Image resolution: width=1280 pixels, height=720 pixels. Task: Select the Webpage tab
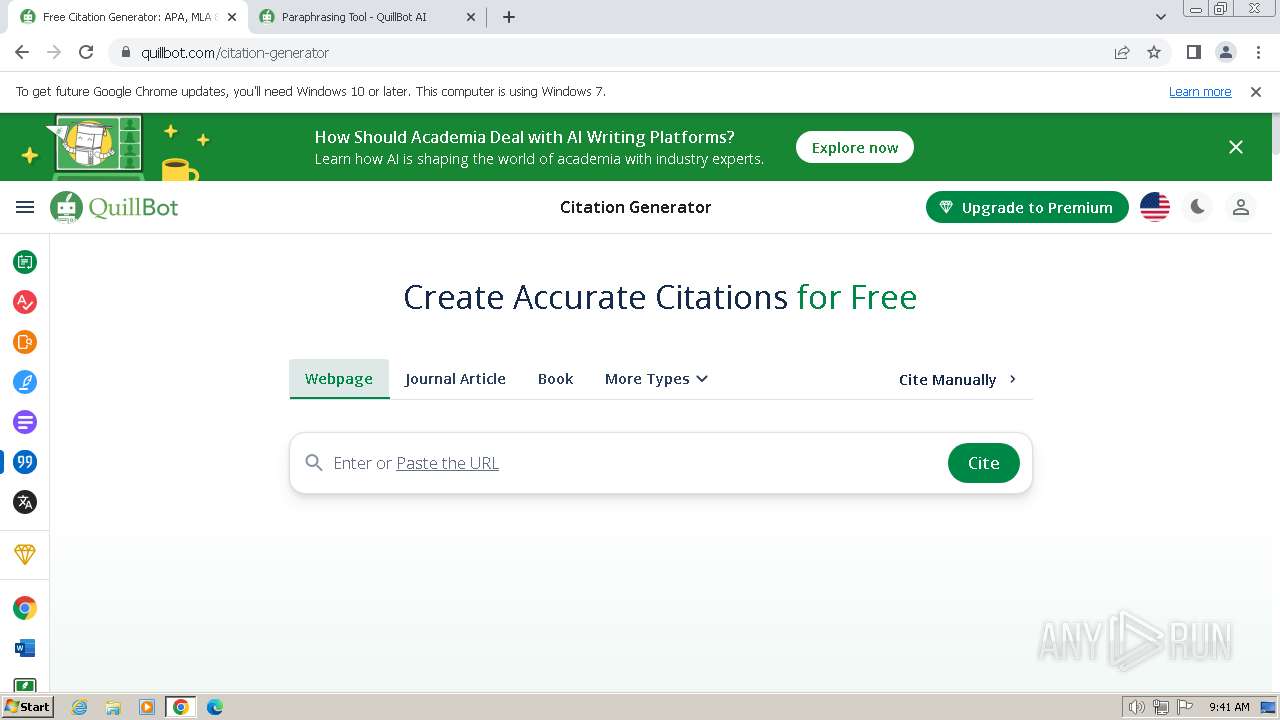tap(339, 379)
